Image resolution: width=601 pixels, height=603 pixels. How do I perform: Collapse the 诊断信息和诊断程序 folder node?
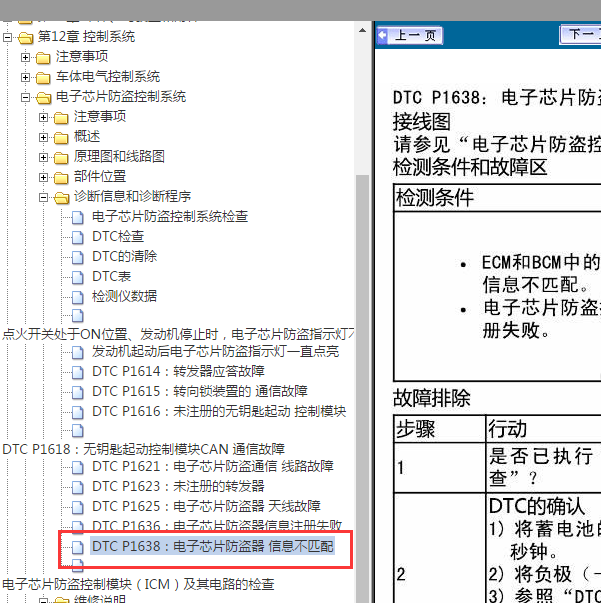(x=43, y=197)
